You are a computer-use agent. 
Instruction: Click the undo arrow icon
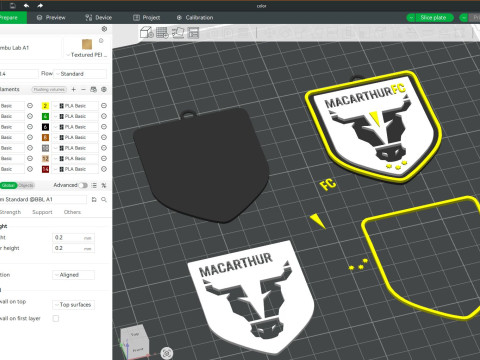coord(26,6)
